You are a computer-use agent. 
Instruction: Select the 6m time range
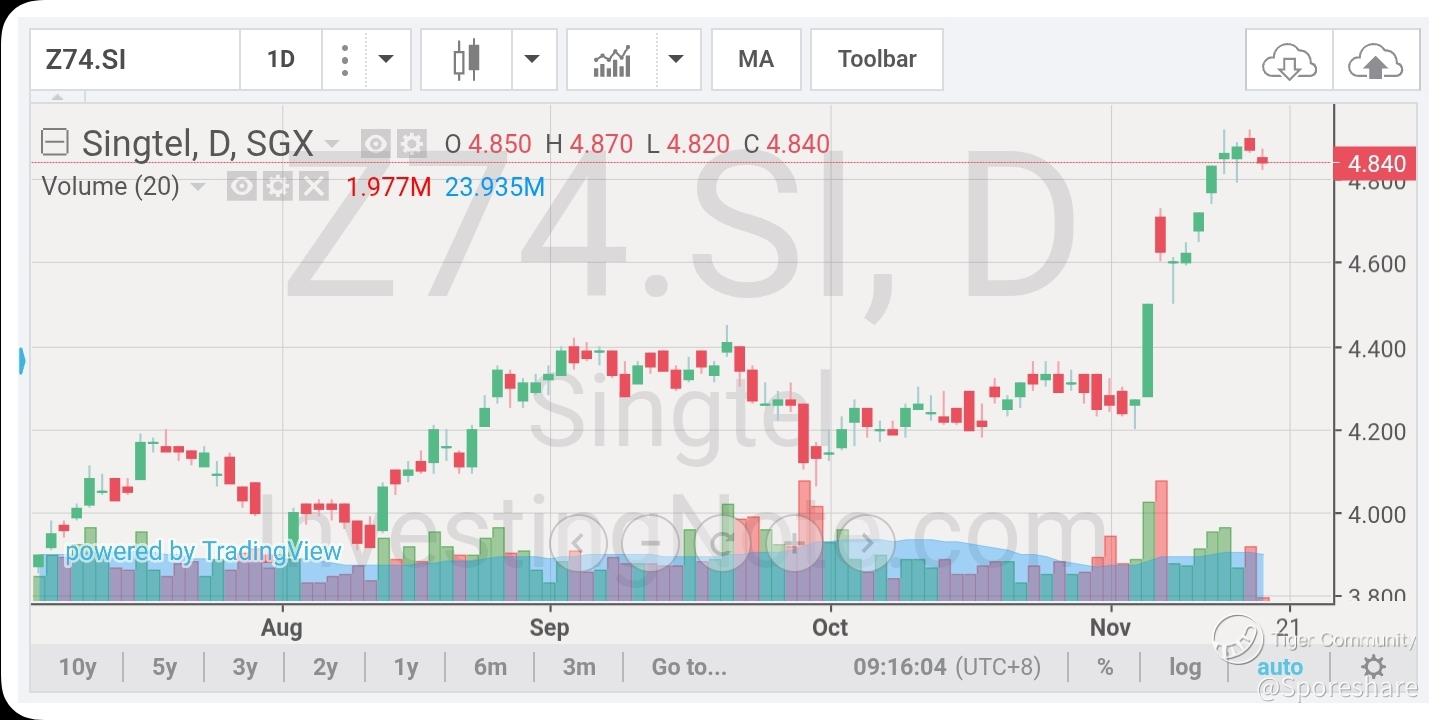(x=490, y=667)
